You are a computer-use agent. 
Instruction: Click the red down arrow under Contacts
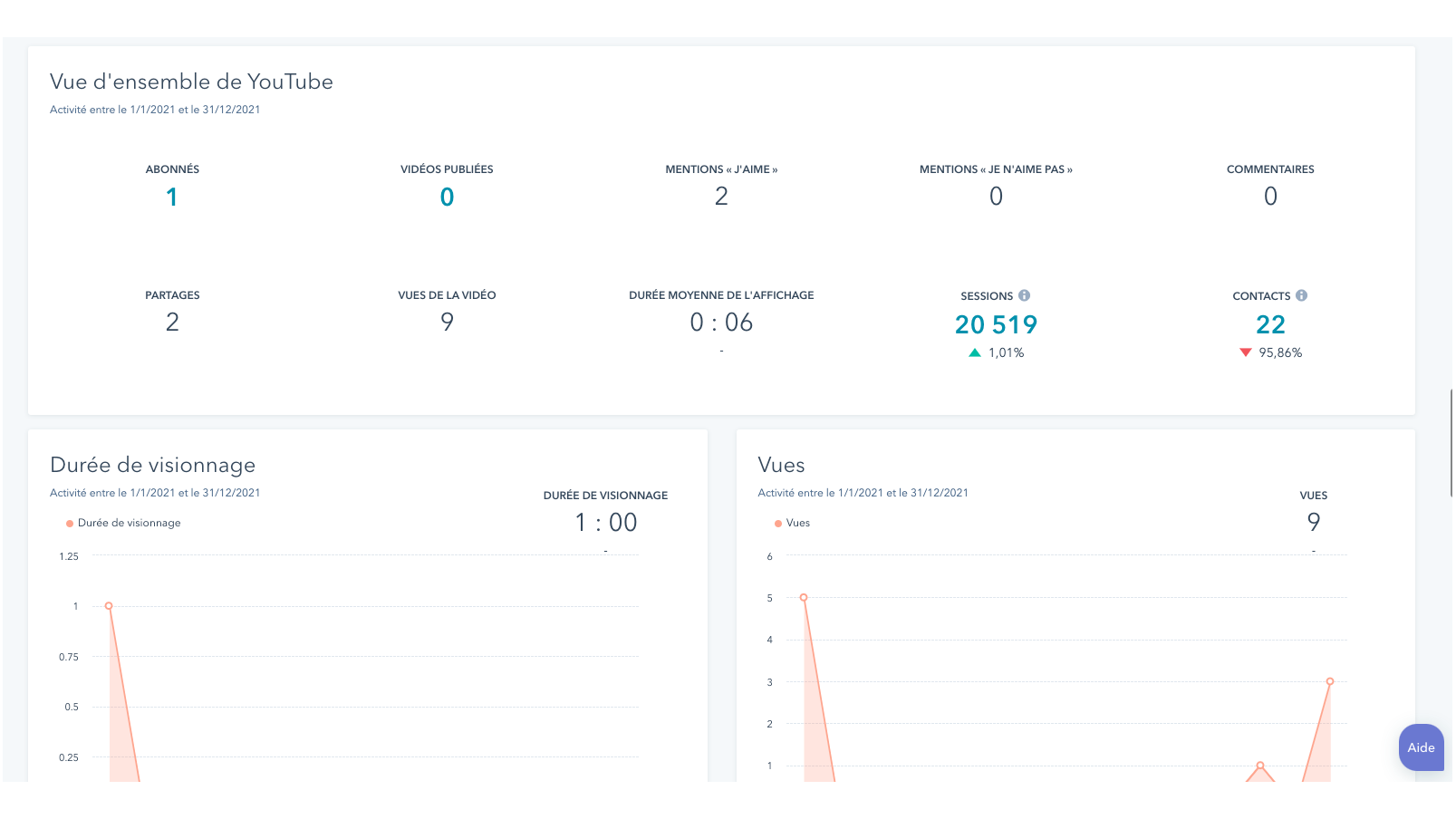click(x=1245, y=352)
